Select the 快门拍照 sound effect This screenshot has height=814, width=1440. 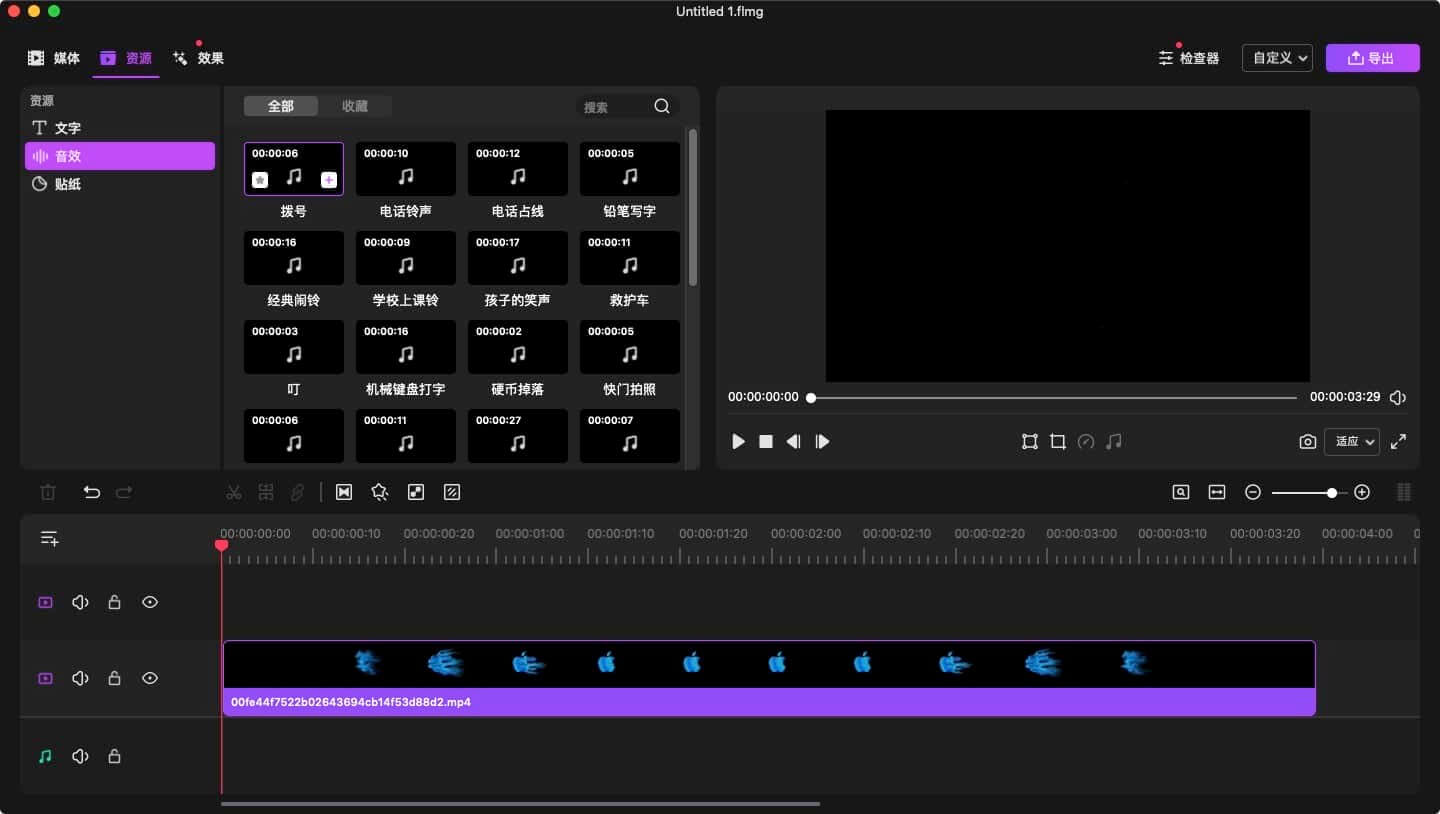[x=630, y=347]
